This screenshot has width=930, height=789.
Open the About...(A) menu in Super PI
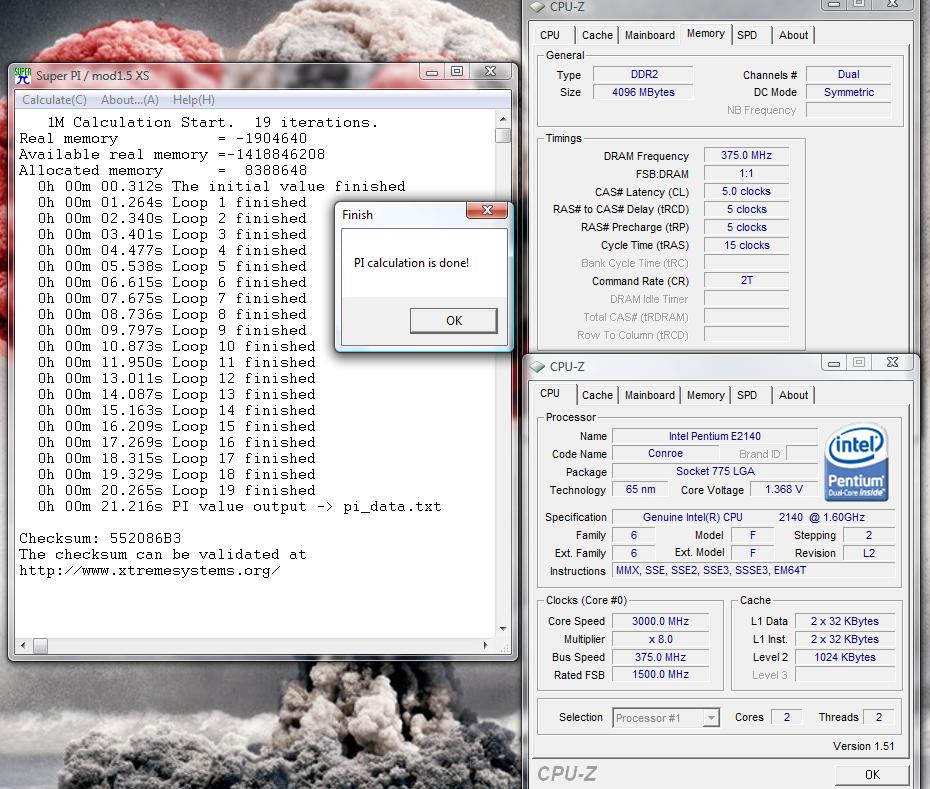[130, 100]
